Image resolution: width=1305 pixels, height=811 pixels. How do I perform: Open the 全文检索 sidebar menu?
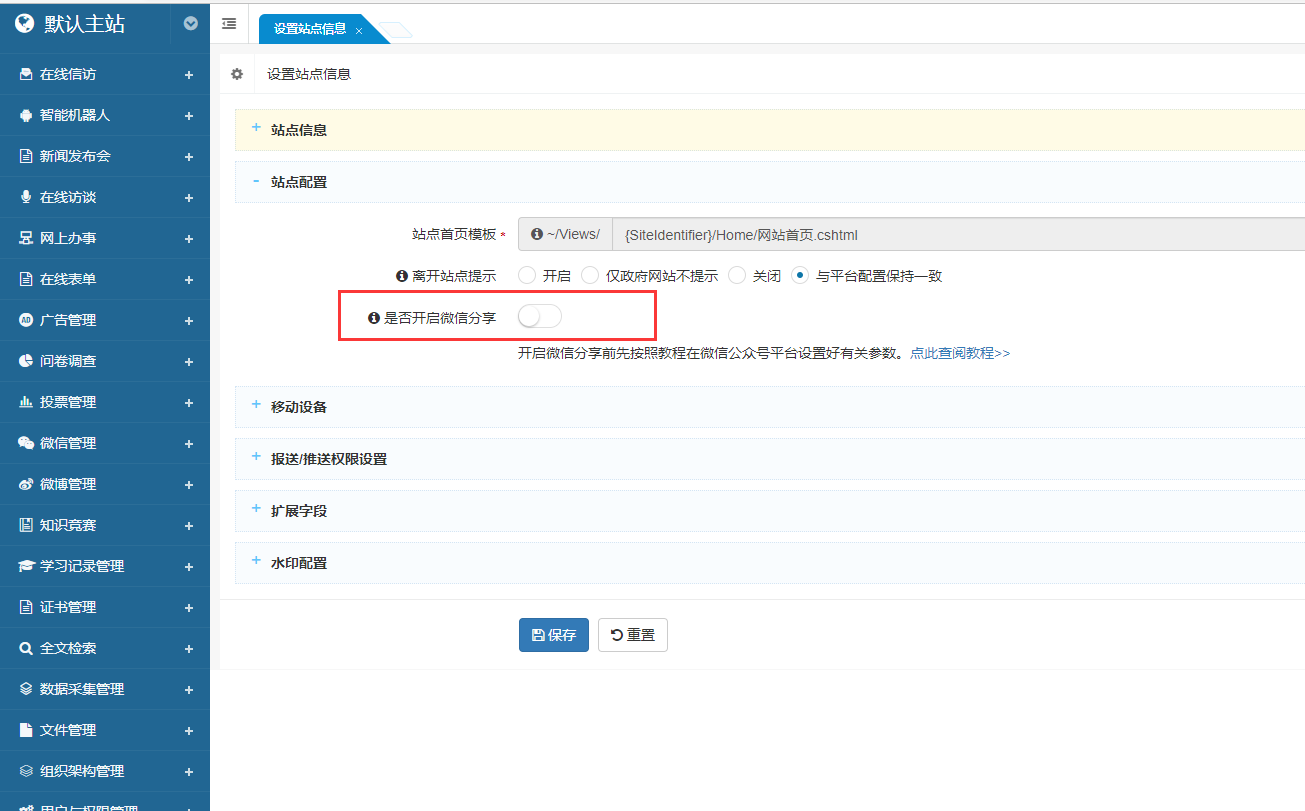pos(68,648)
